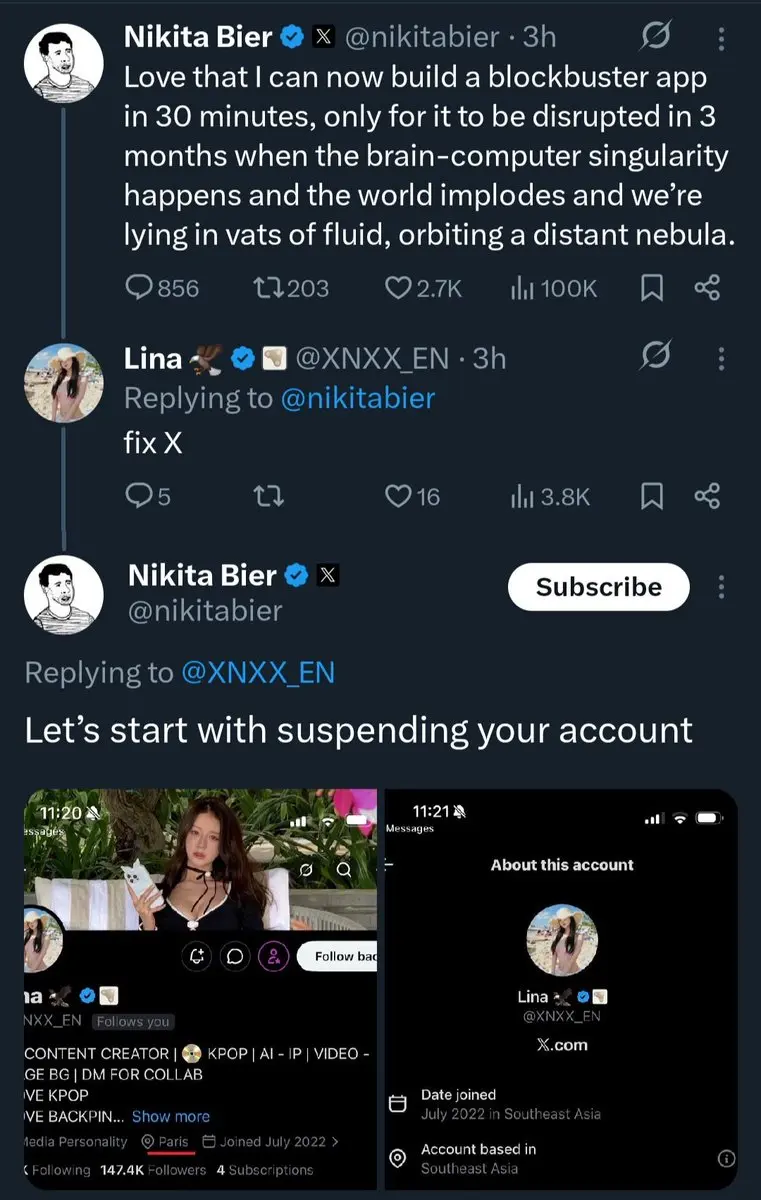Reply to Lina's 'fix X' post
Screen dimensions: 761x1200
tap(139, 496)
